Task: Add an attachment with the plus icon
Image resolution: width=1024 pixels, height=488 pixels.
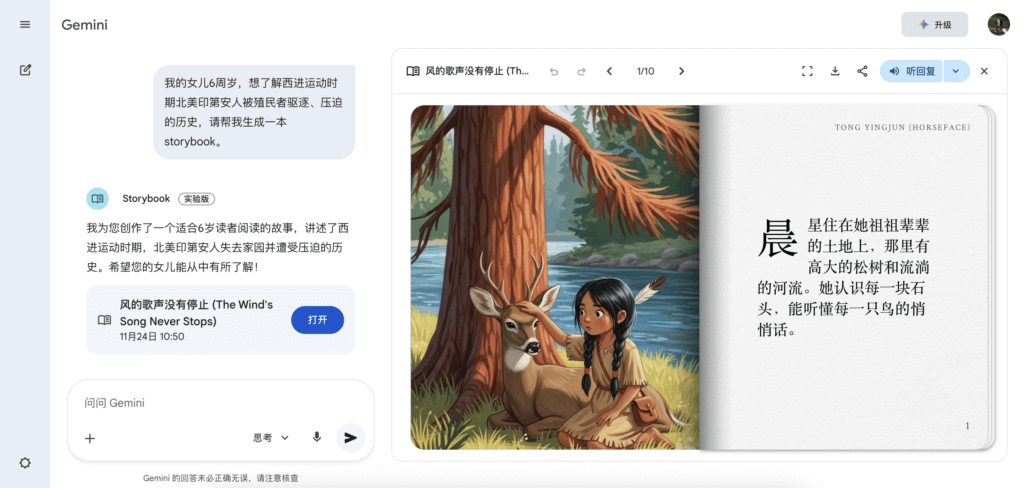Action: (90, 438)
